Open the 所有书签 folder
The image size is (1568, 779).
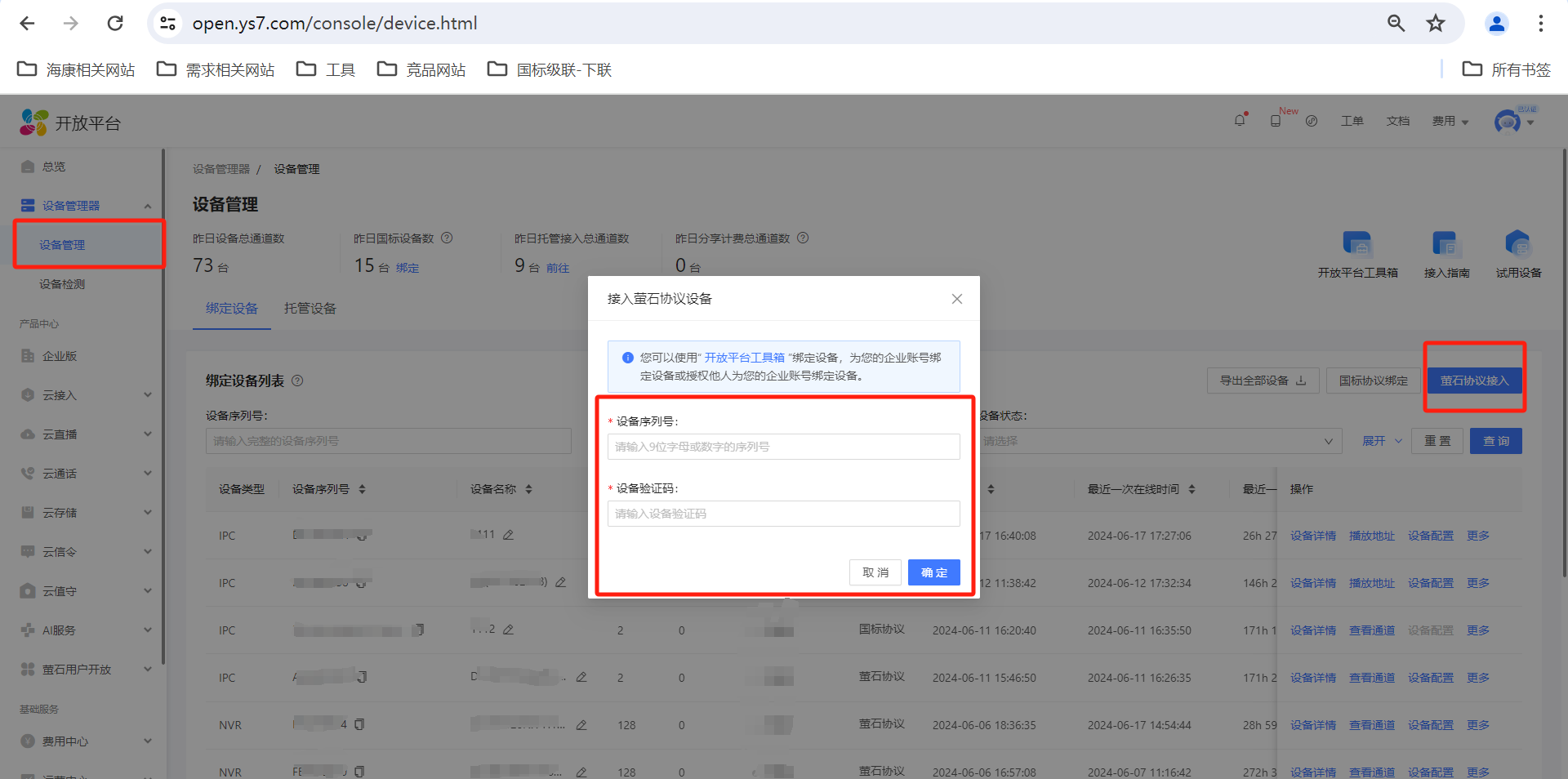(x=1507, y=69)
